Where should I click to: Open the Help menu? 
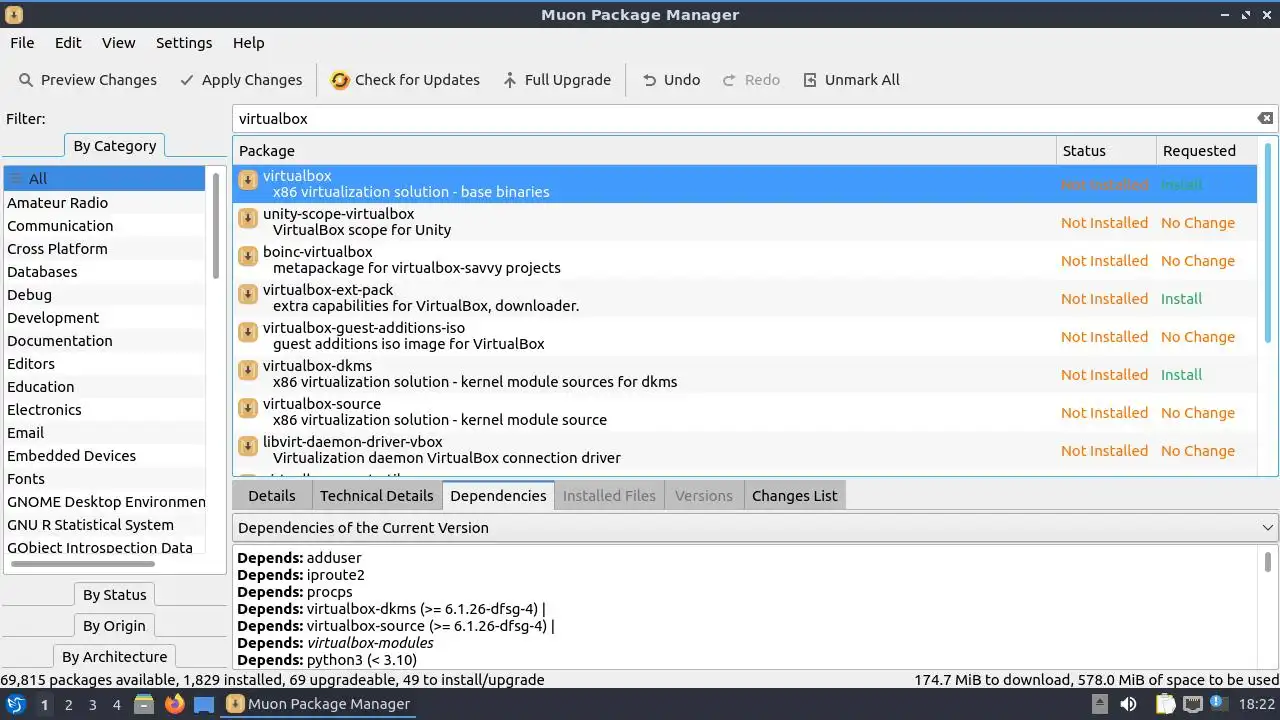coord(249,43)
